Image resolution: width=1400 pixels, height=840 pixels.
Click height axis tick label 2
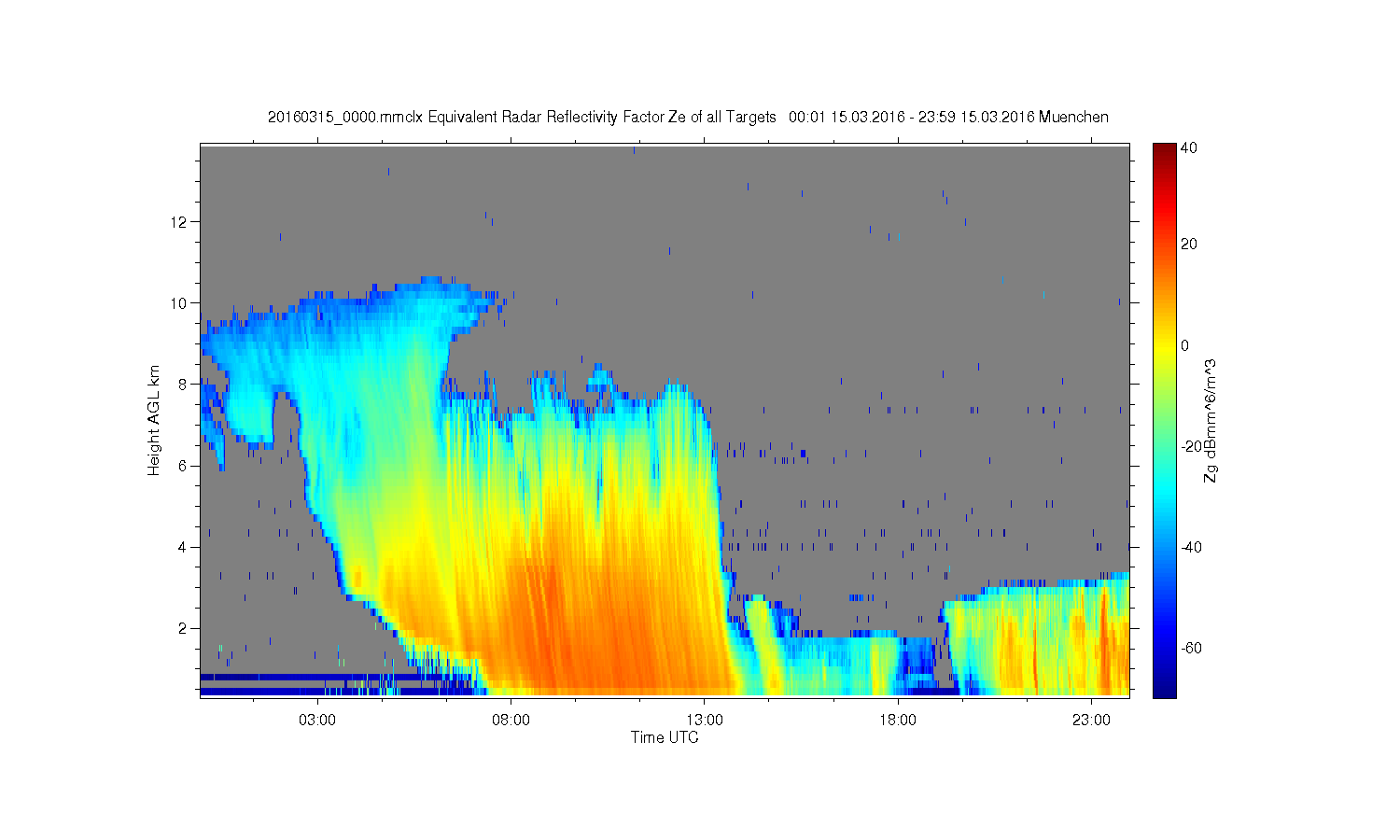(183, 628)
